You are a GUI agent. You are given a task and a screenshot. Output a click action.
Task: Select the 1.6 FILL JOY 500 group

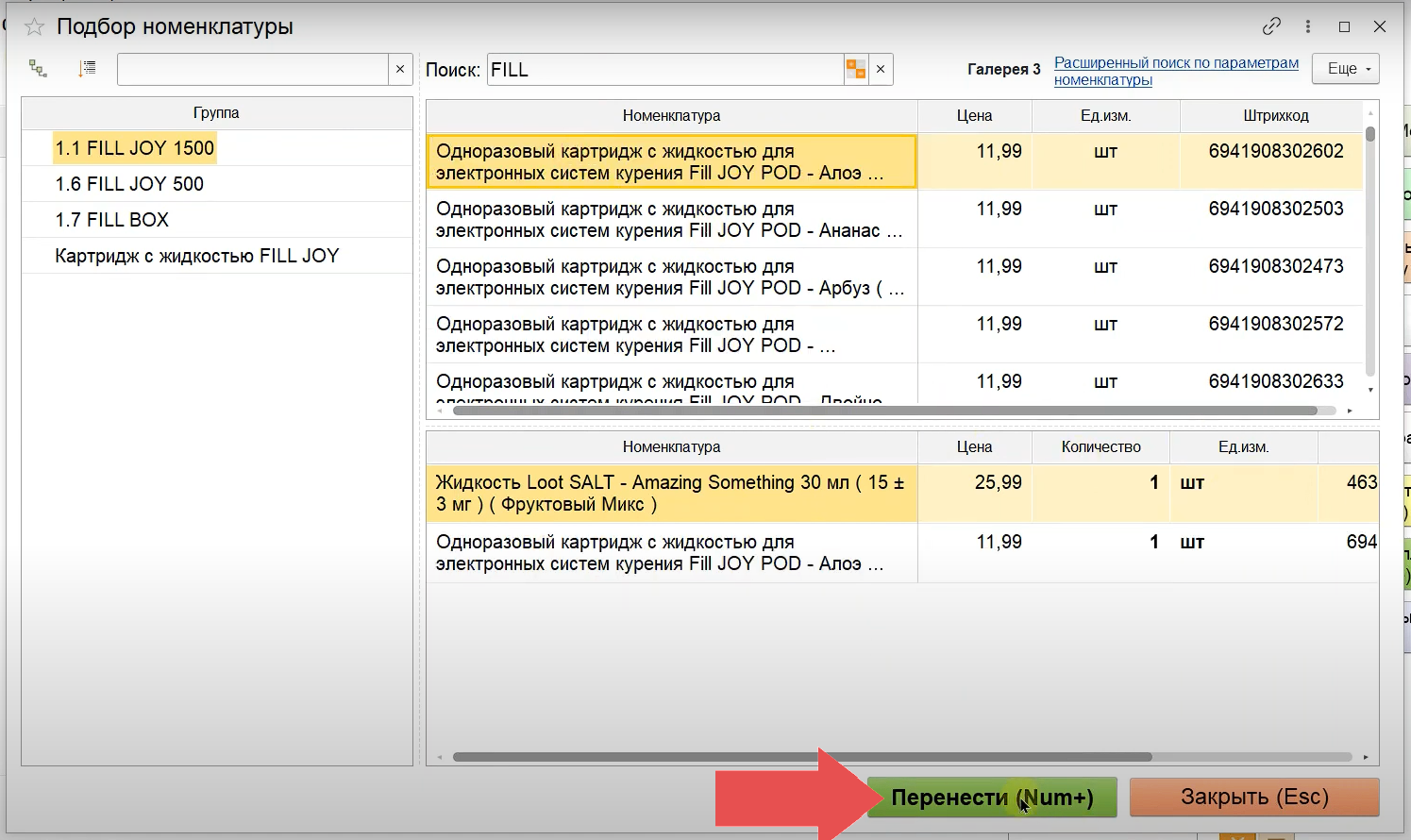129,184
